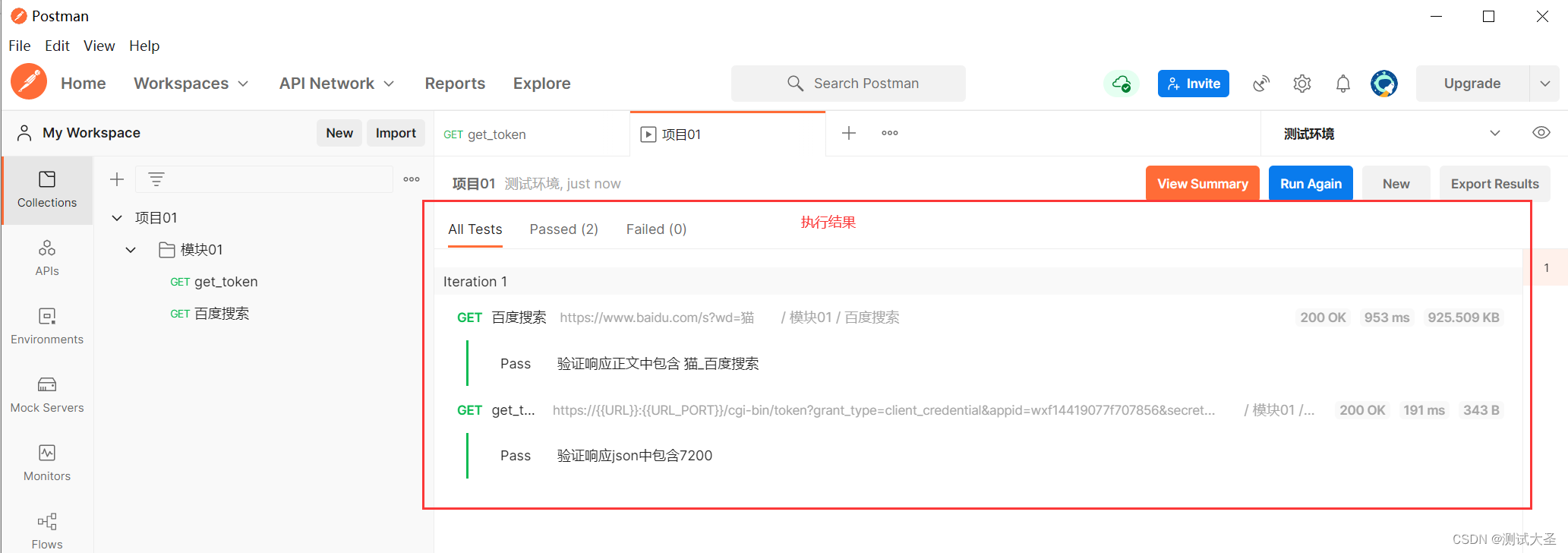The image size is (1568, 553).
Task: Open the 测试环境 environment selector
Action: point(1391,134)
